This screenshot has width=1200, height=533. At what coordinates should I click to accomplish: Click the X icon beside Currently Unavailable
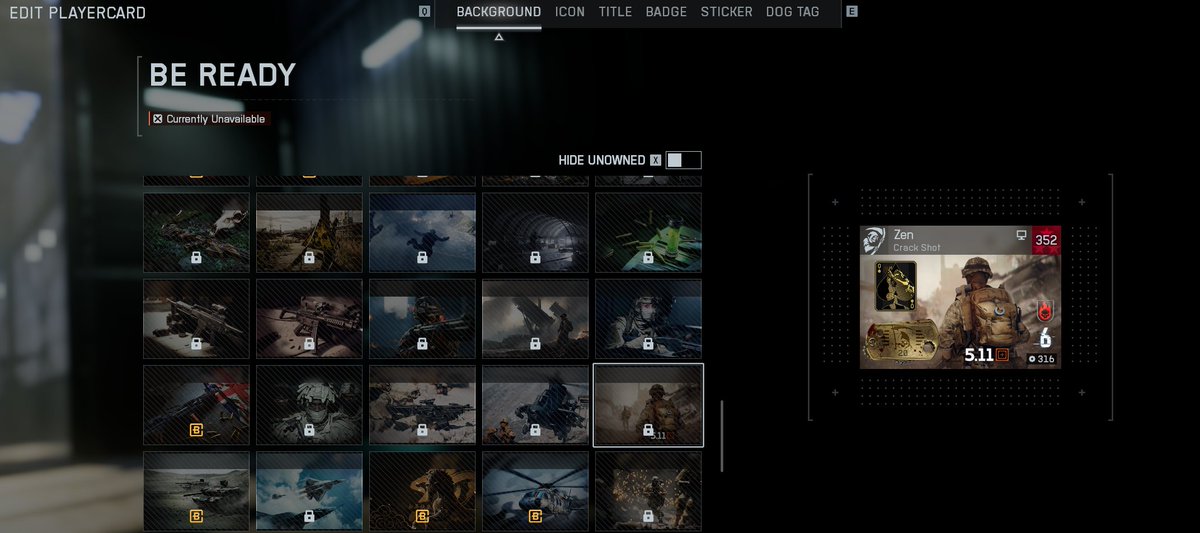coord(158,119)
